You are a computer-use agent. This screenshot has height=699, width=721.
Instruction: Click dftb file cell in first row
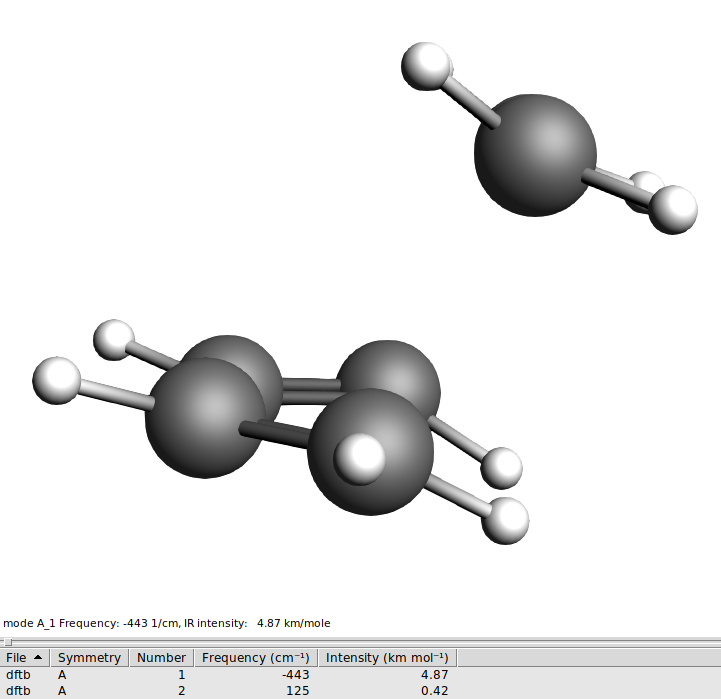click(18, 675)
